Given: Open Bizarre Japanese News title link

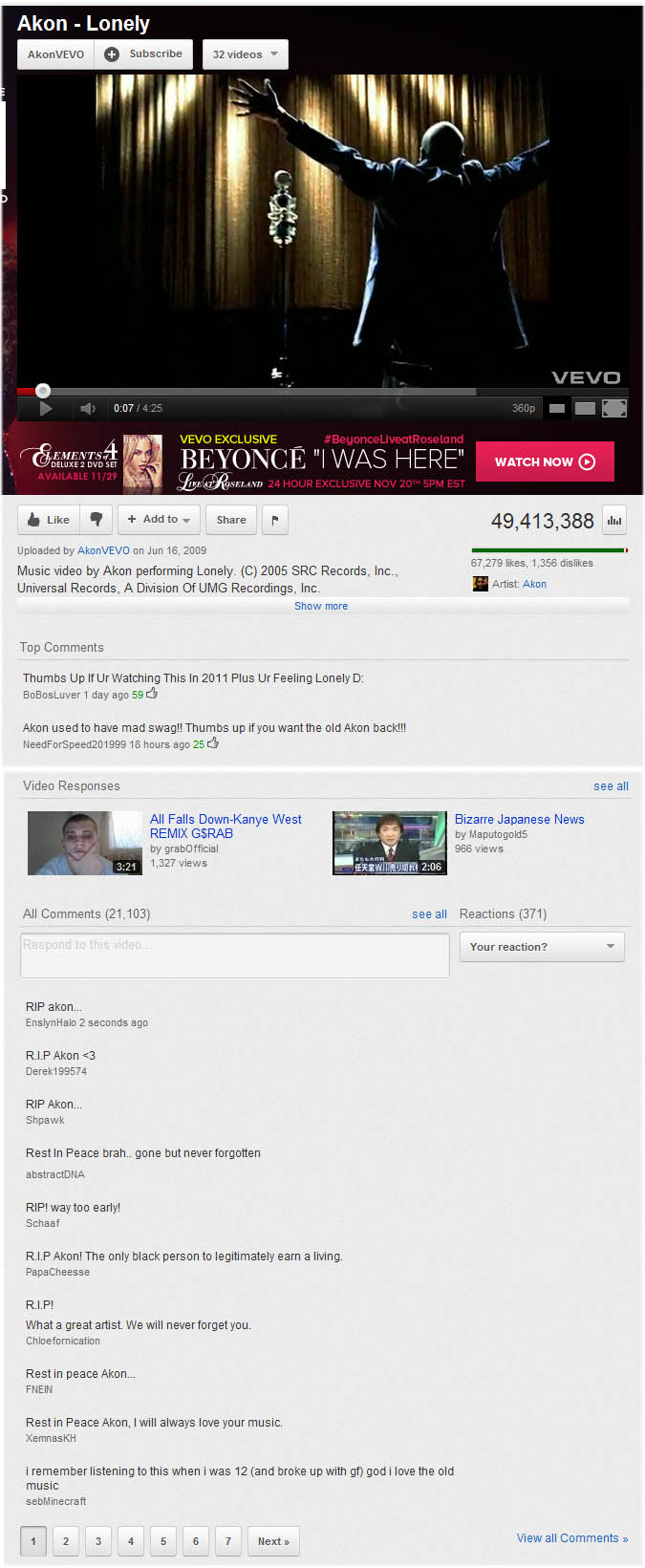Looking at the screenshot, I should click(x=519, y=819).
